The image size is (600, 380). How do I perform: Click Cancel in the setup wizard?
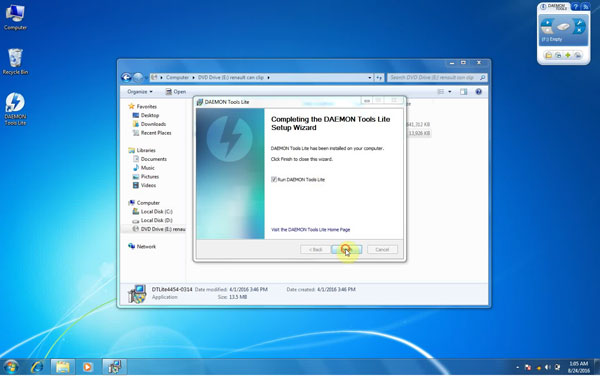(382, 250)
